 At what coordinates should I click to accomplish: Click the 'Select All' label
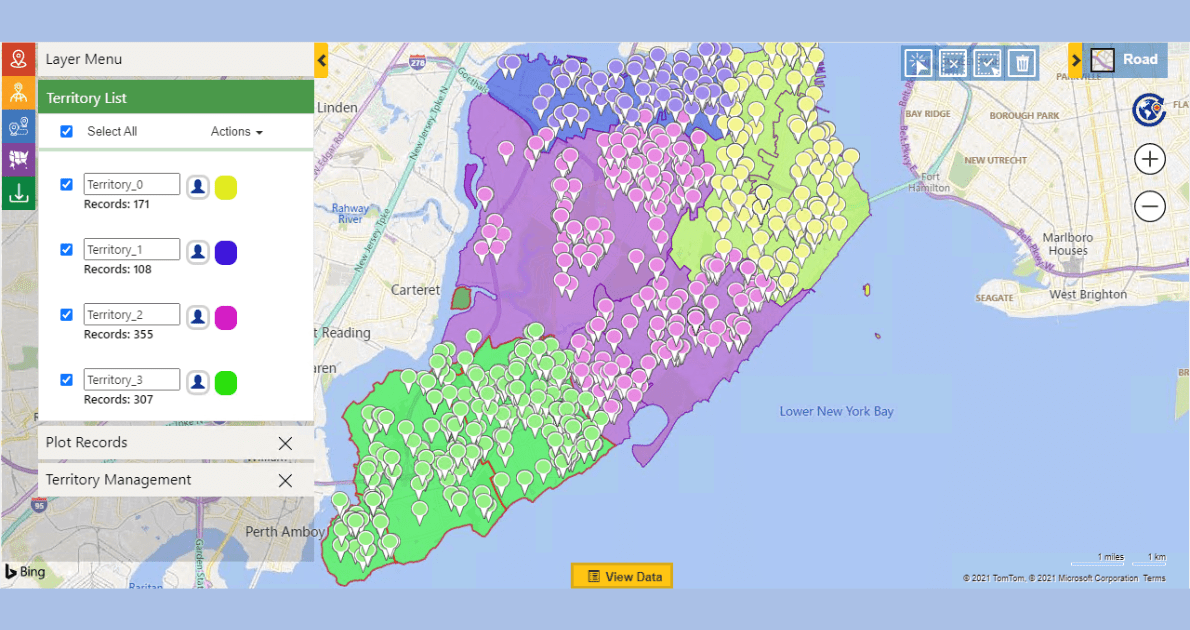coord(112,131)
